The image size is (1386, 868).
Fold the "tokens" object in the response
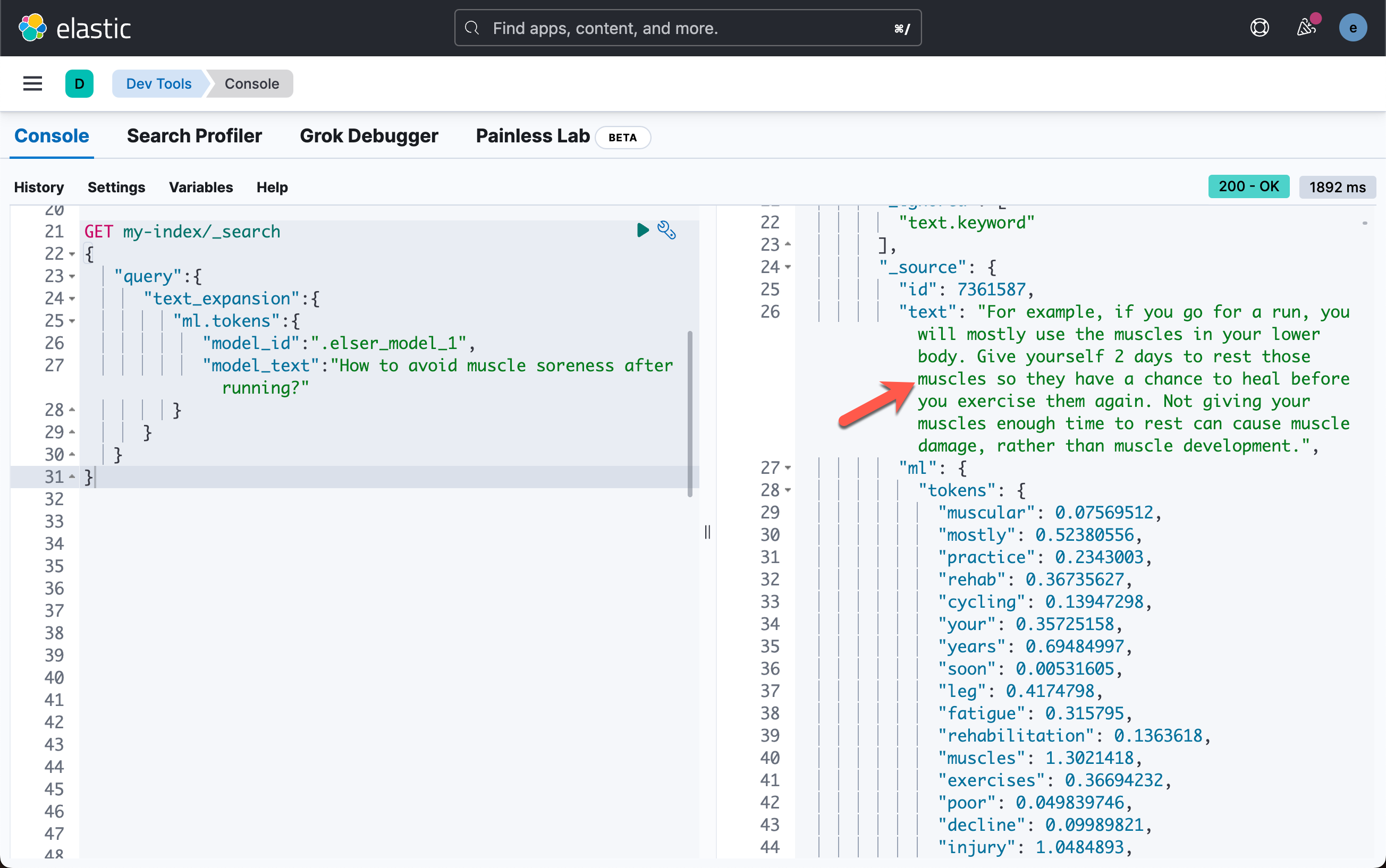[x=788, y=490]
